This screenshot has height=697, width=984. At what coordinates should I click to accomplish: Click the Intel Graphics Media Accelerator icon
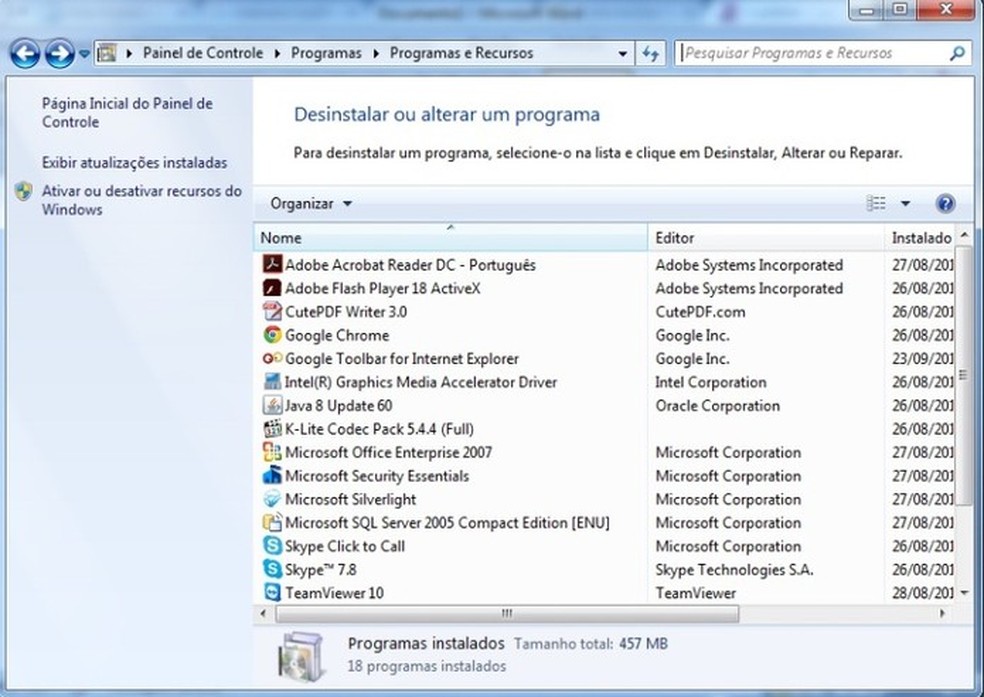tap(272, 381)
